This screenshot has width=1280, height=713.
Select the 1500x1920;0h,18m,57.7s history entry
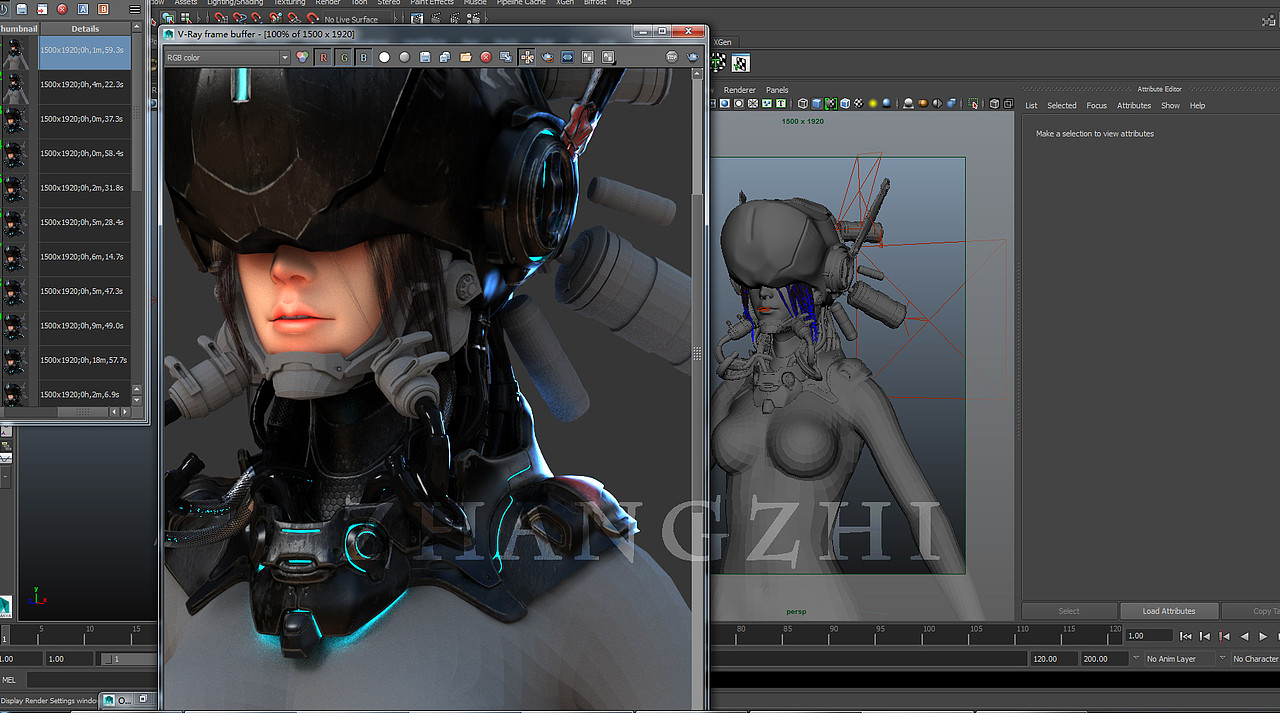pyautogui.click(x=85, y=360)
